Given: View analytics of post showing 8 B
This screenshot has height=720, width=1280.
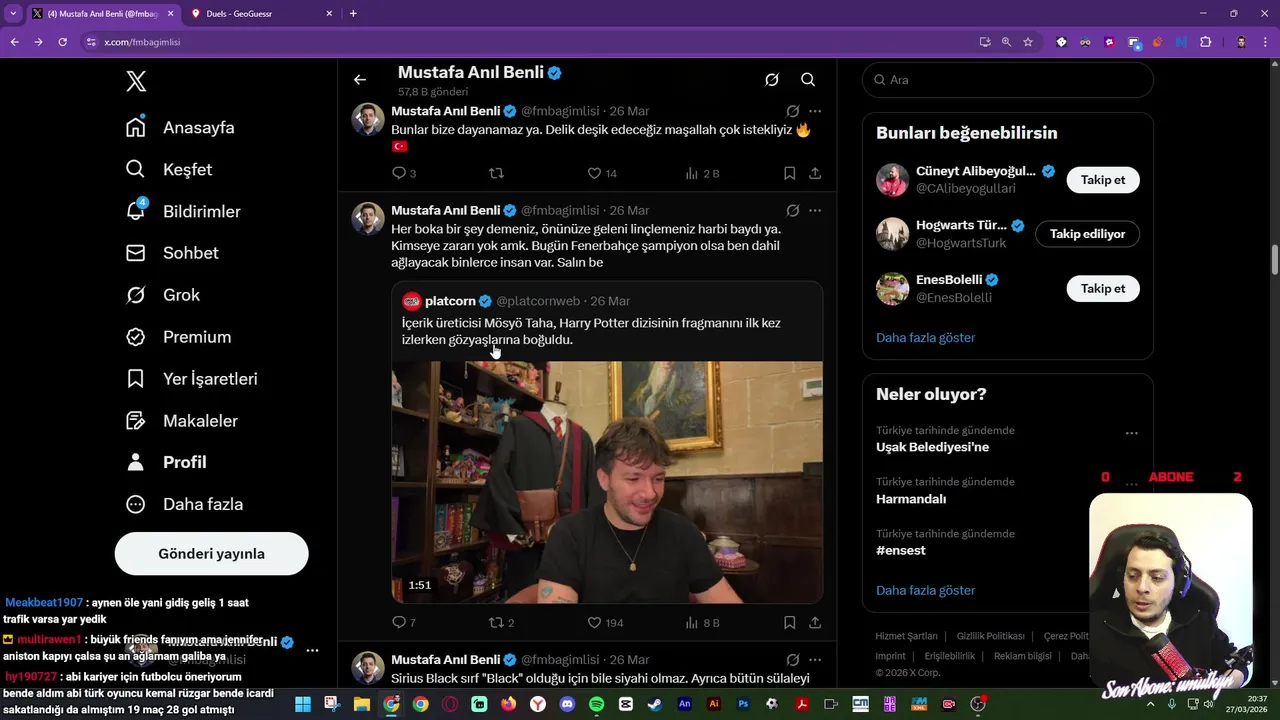Looking at the screenshot, I should (702, 622).
